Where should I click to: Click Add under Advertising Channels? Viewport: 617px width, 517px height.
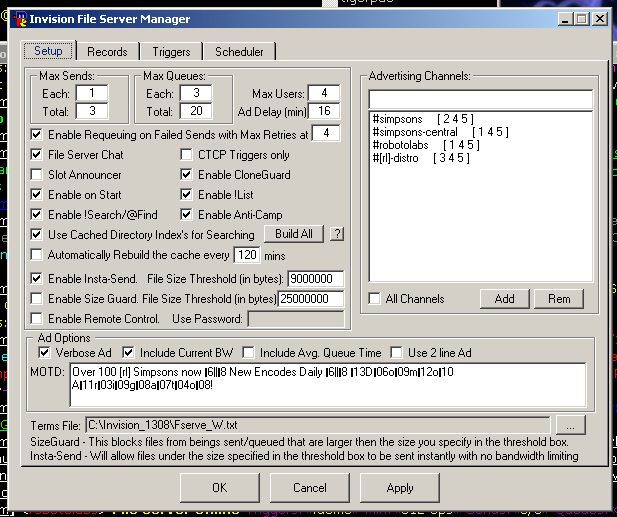[504, 299]
